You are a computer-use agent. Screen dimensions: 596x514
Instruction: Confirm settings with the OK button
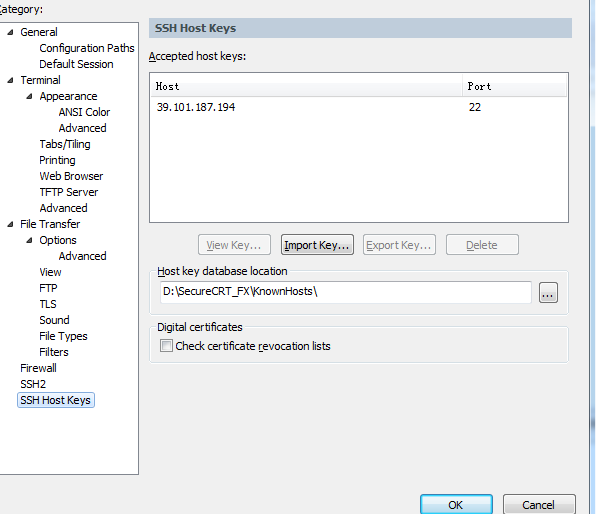456,504
